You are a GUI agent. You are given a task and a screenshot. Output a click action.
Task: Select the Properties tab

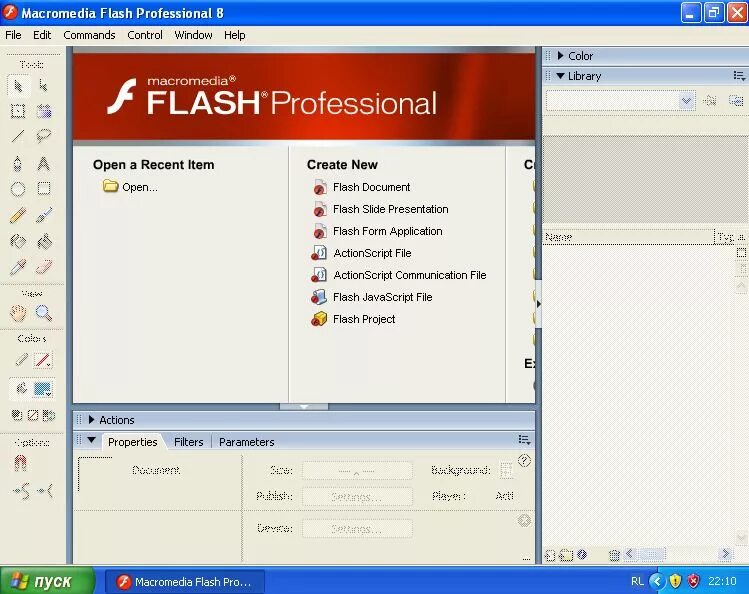(132, 442)
